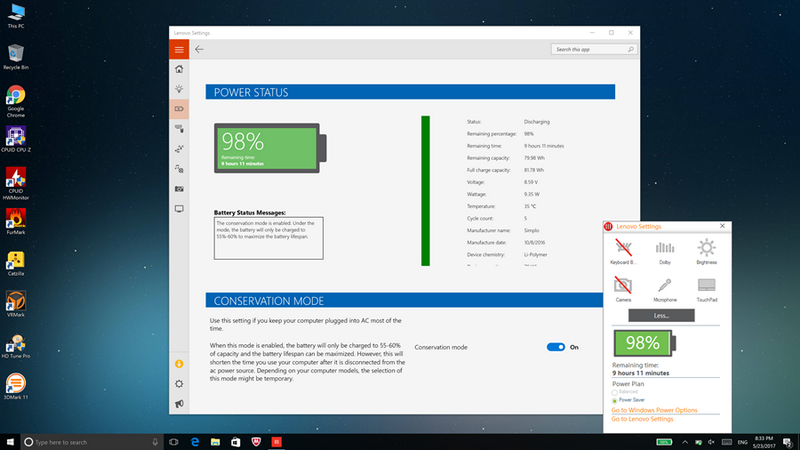Select the Catzilla desktop icon
Screen dimensions: 800x450
(16, 263)
